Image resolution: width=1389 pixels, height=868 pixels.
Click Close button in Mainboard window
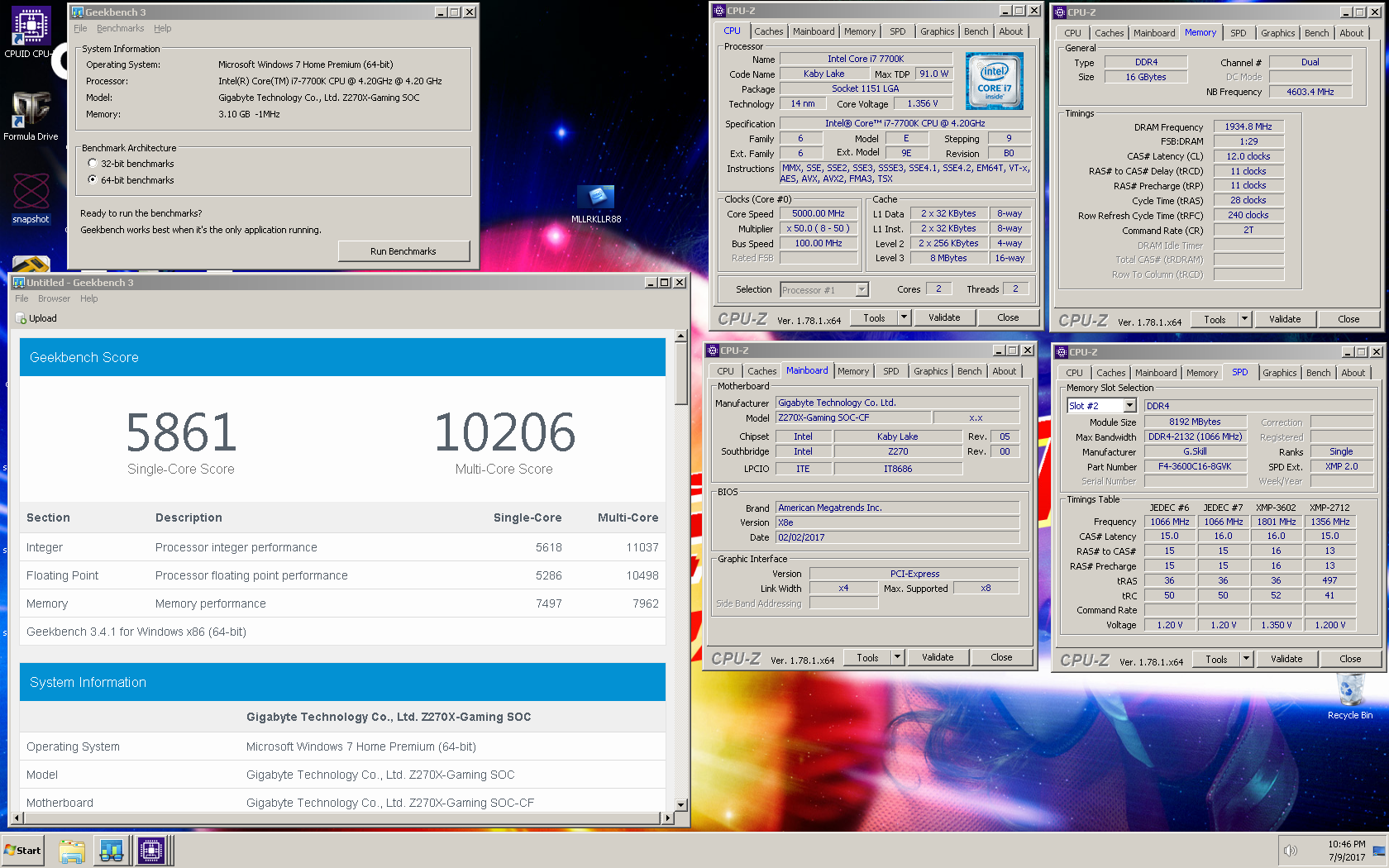point(1001,657)
